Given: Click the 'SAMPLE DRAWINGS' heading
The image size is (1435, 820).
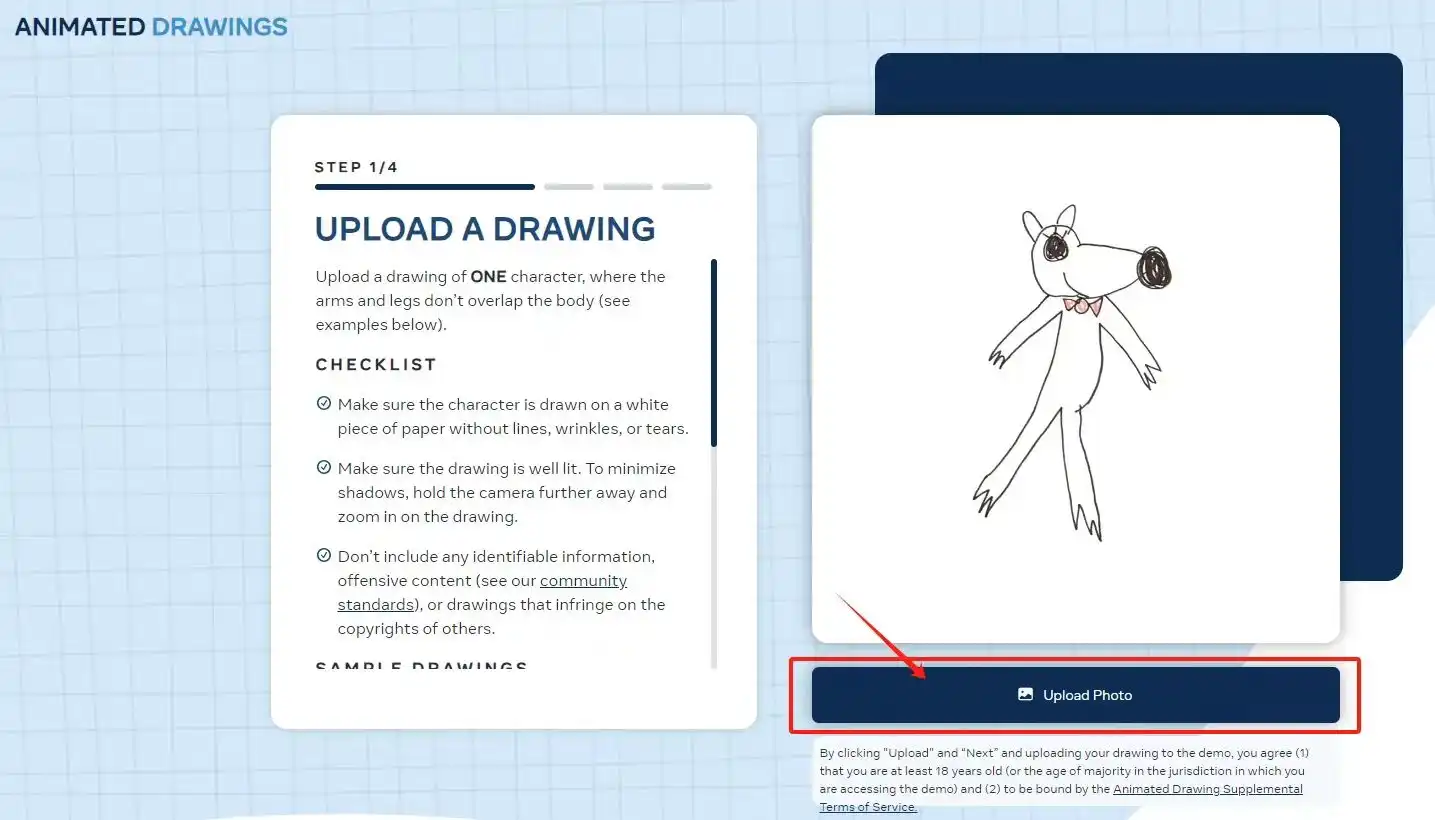Looking at the screenshot, I should tap(421, 665).
